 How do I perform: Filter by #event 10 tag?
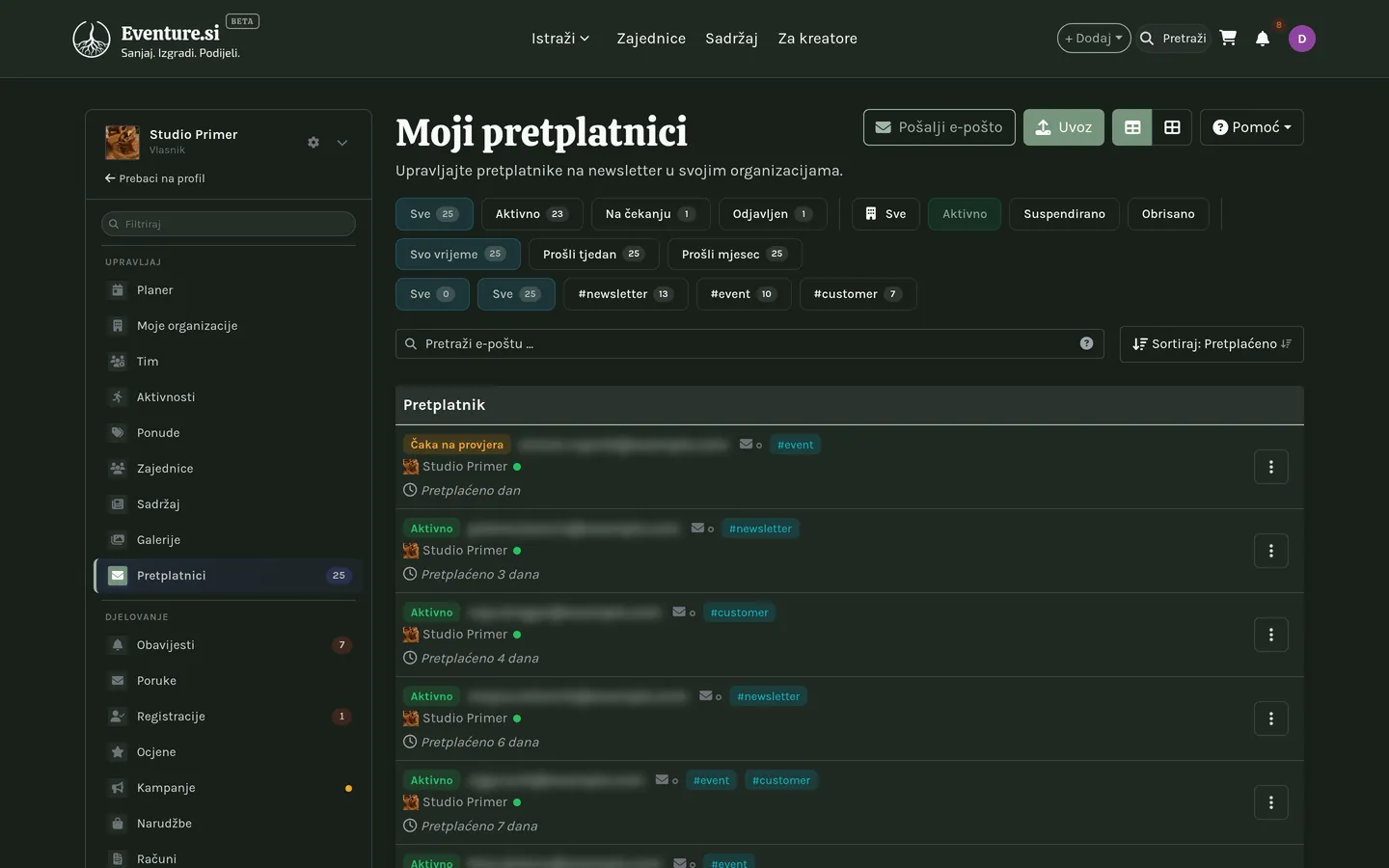[744, 294]
